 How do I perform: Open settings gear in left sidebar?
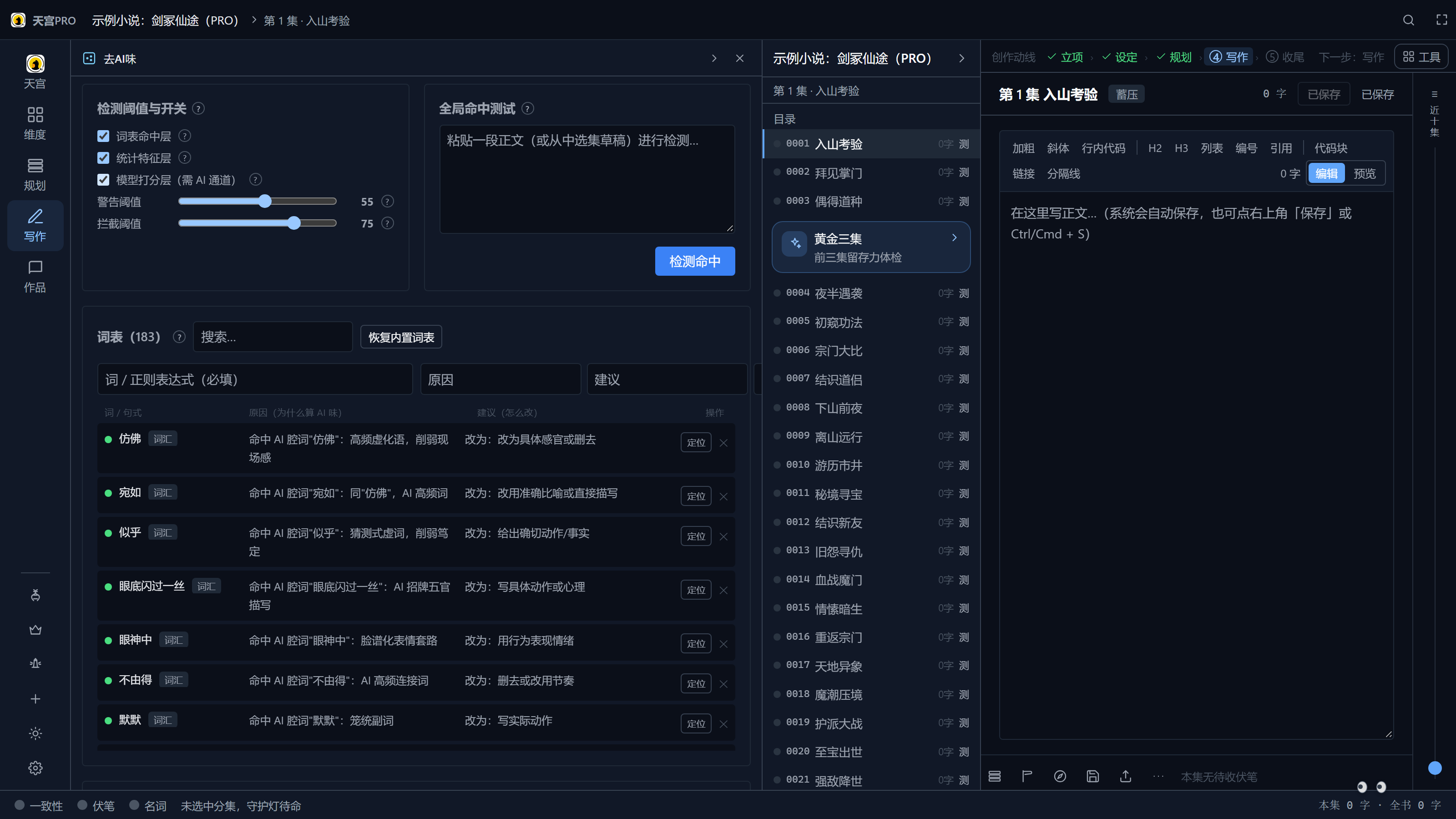click(35, 768)
